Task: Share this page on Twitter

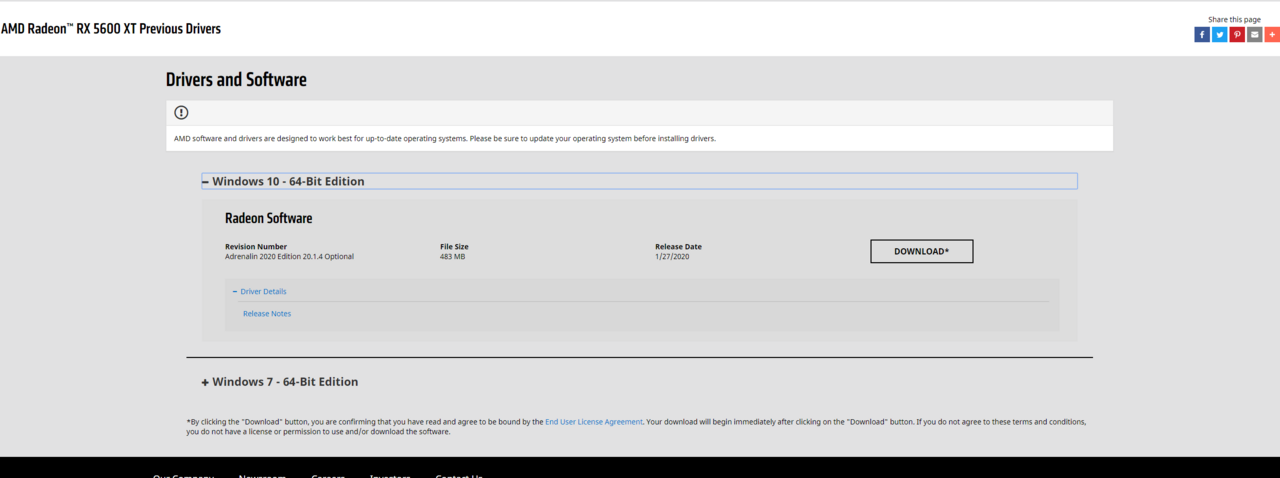Action: coord(1219,35)
